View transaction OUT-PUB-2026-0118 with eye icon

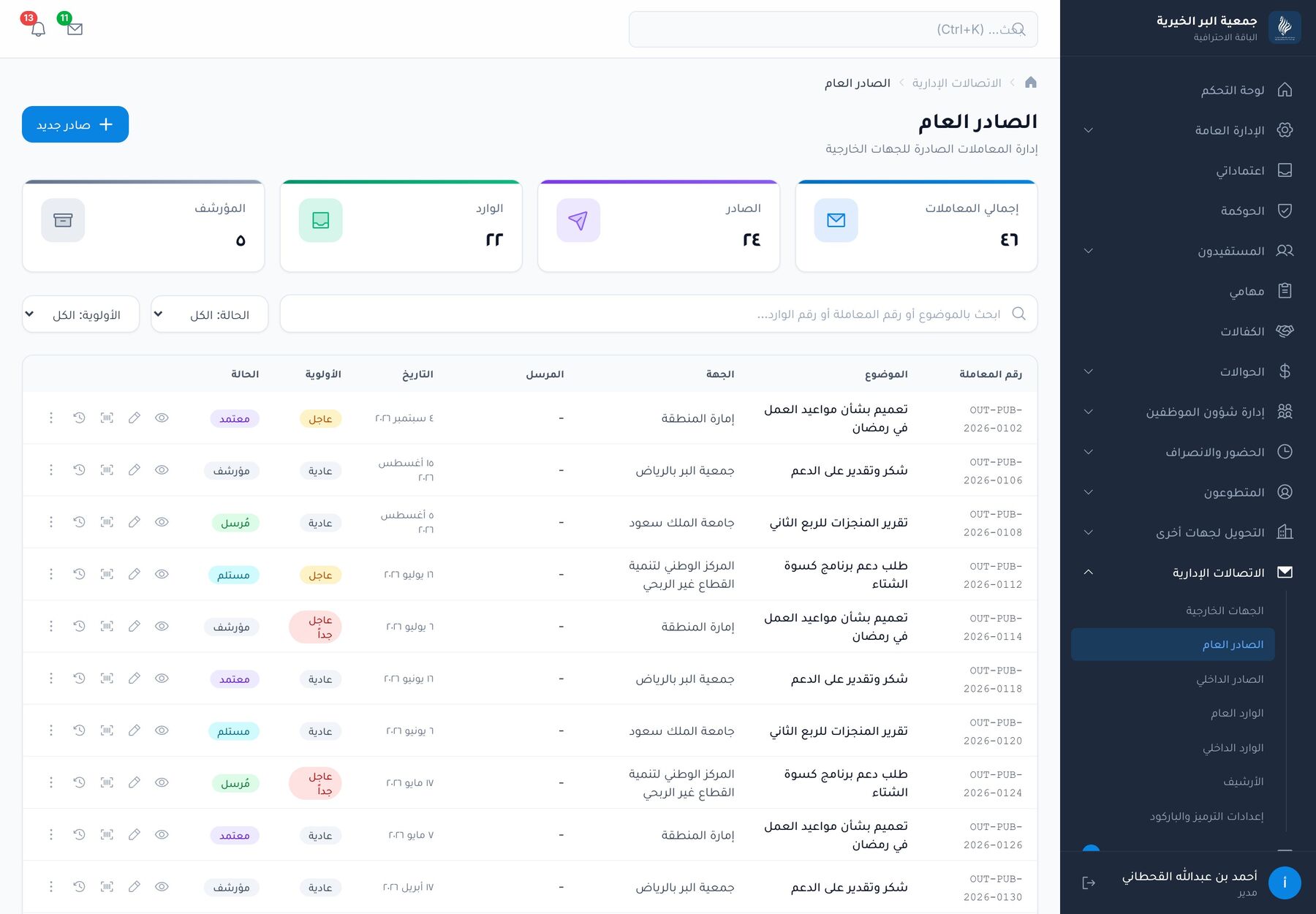(x=162, y=679)
